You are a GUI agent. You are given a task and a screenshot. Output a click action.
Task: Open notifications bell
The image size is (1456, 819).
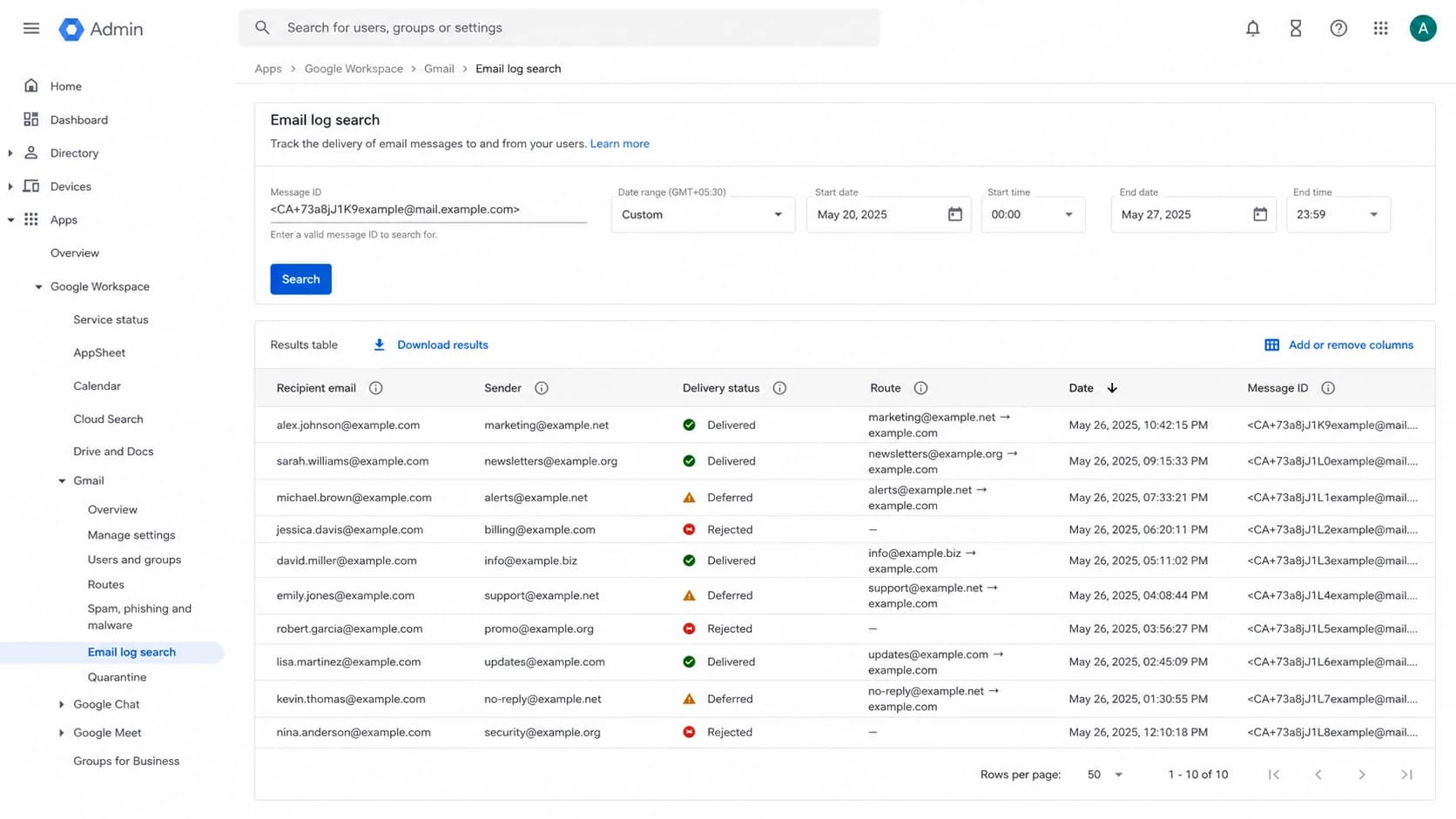[x=1252, y=29]
